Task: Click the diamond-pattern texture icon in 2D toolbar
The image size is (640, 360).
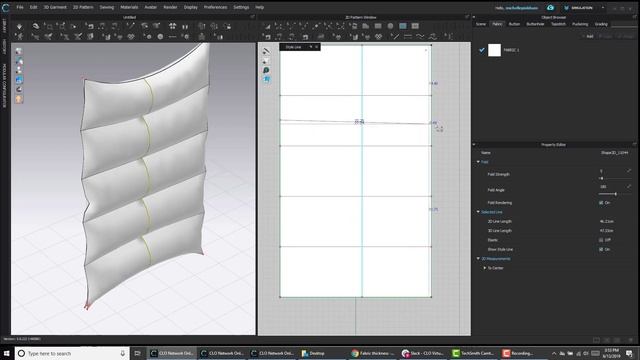Action: 378,37
